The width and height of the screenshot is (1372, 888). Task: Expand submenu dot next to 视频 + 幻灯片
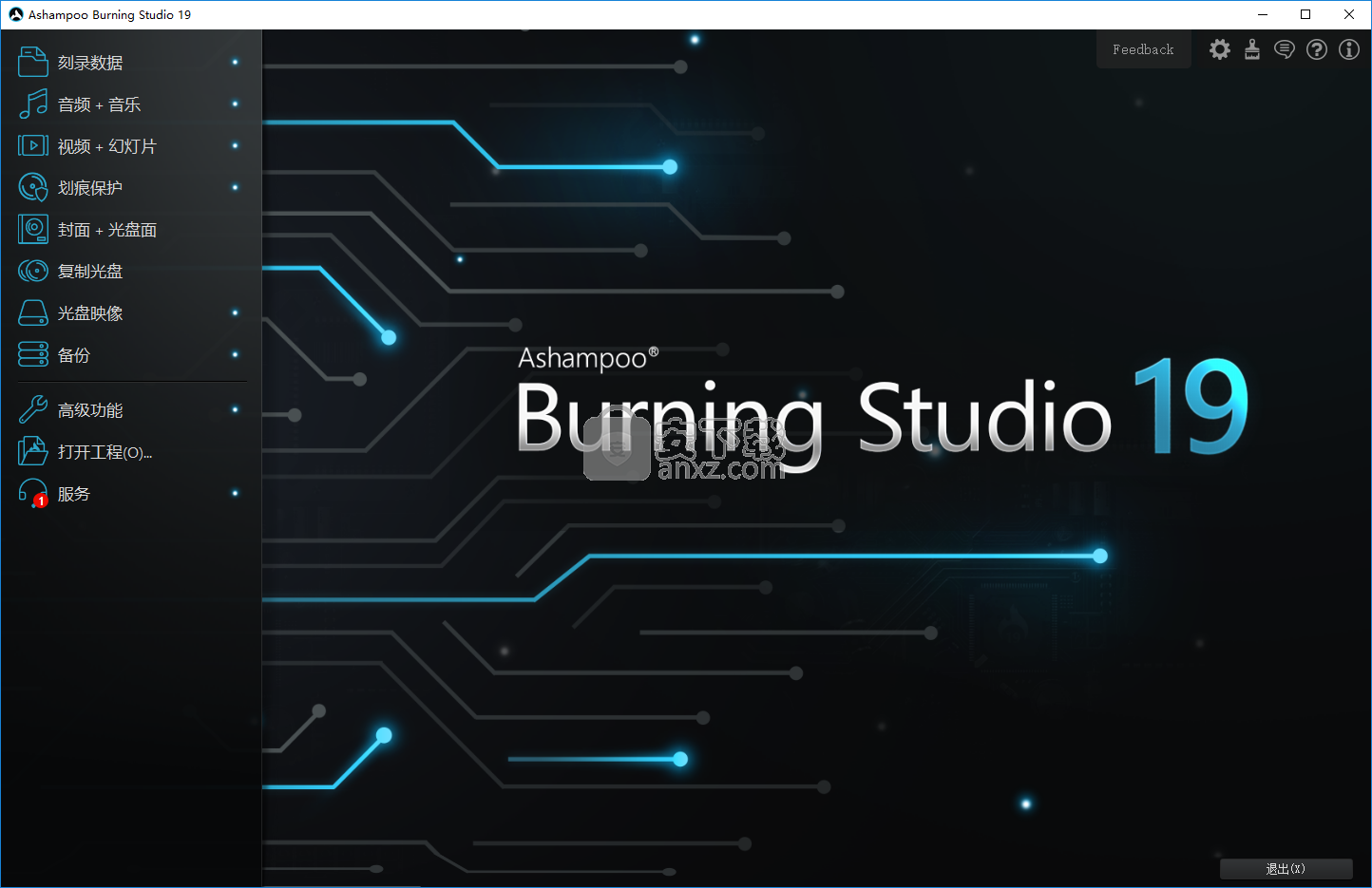click(x=235, y=145)
